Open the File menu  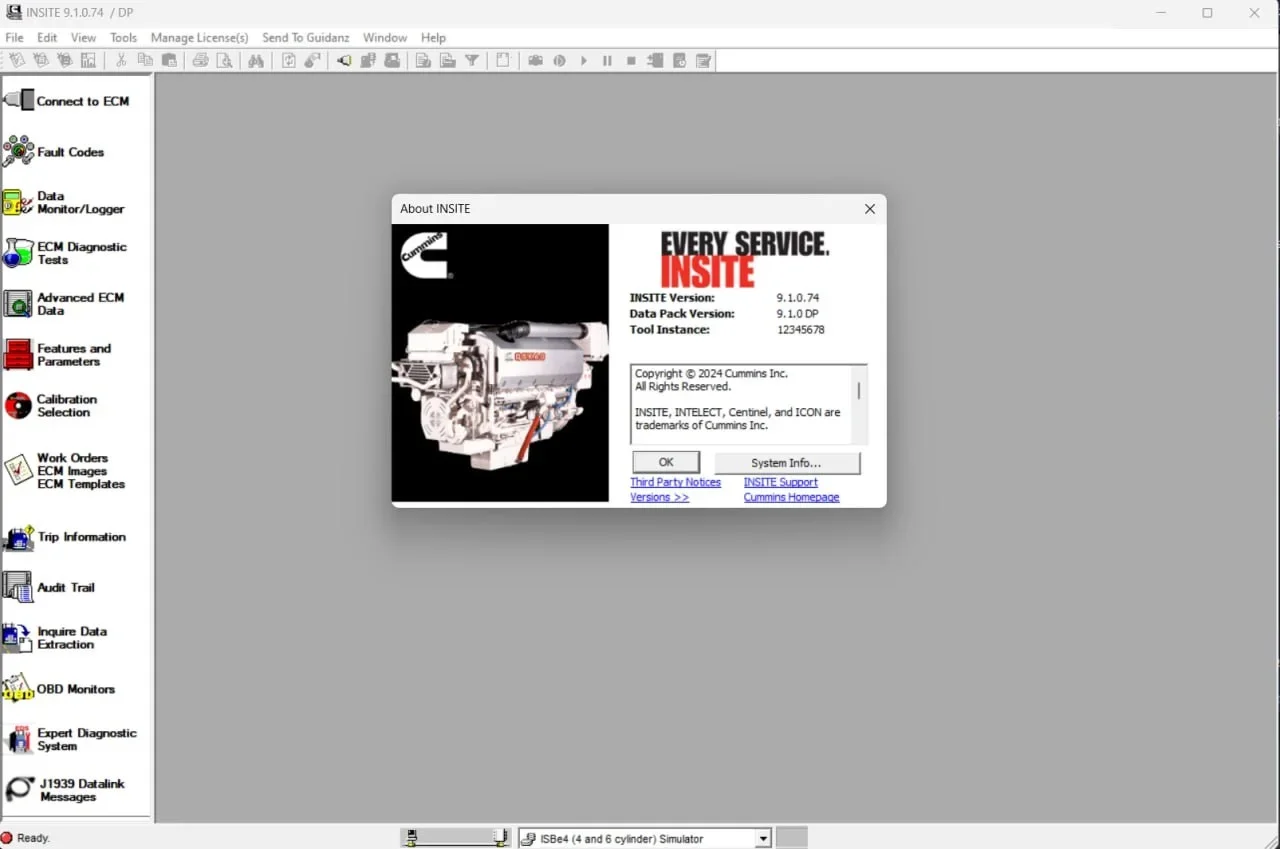(x=15, y=38)
